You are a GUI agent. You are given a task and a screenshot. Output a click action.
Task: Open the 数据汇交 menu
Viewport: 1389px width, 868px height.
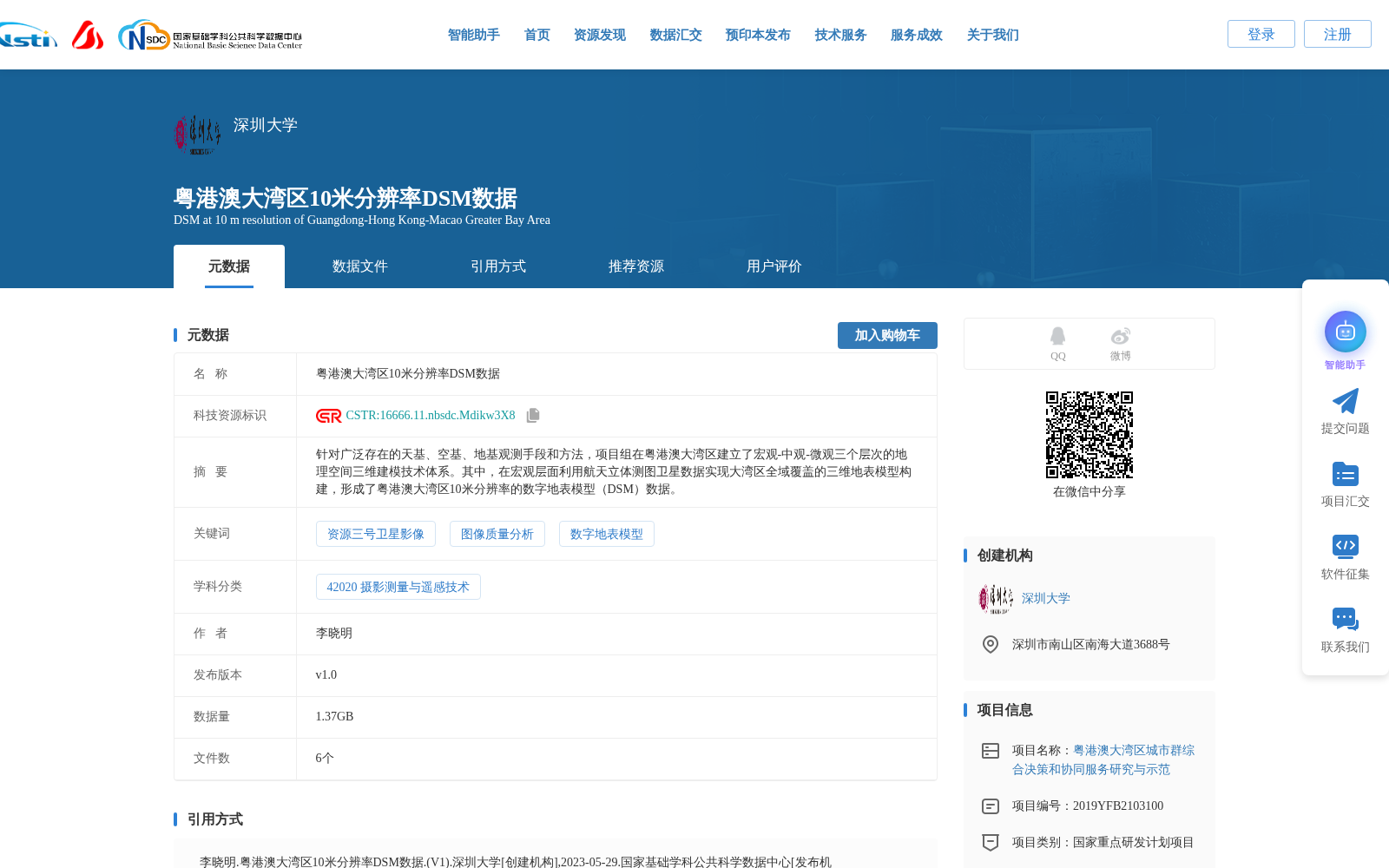[676, 35]
